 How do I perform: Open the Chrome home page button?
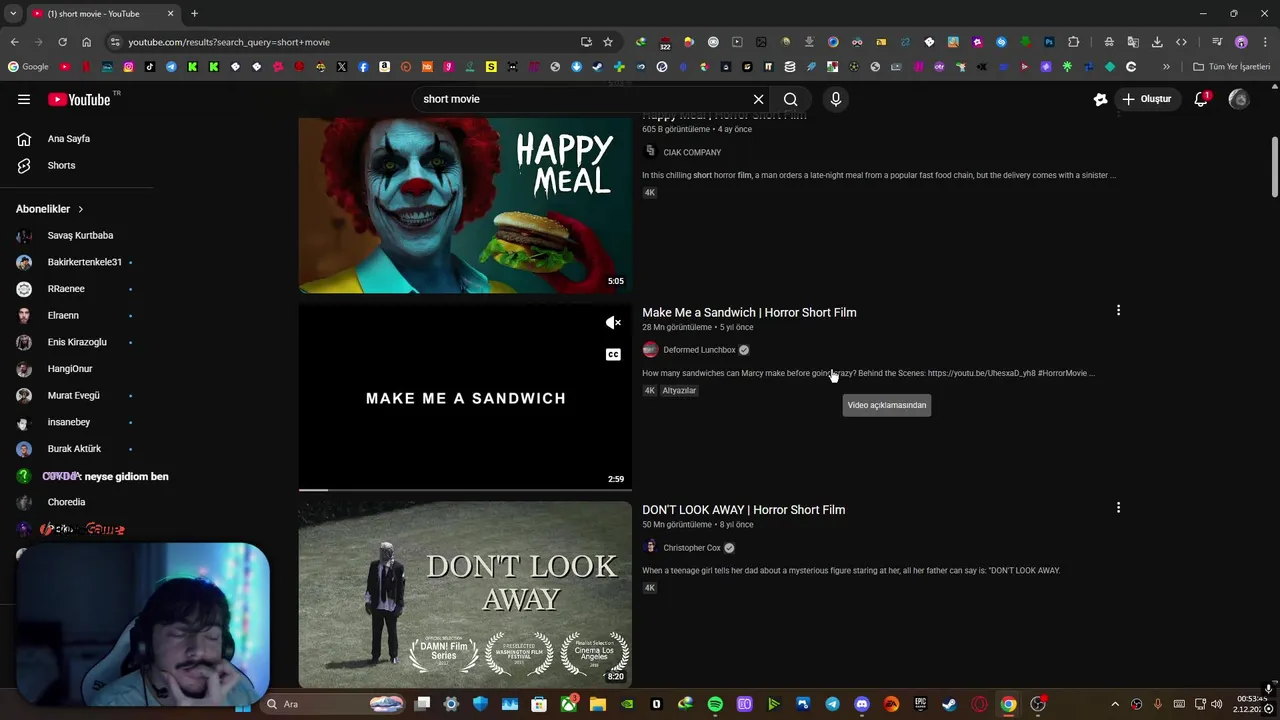click(x=86, y=42)
